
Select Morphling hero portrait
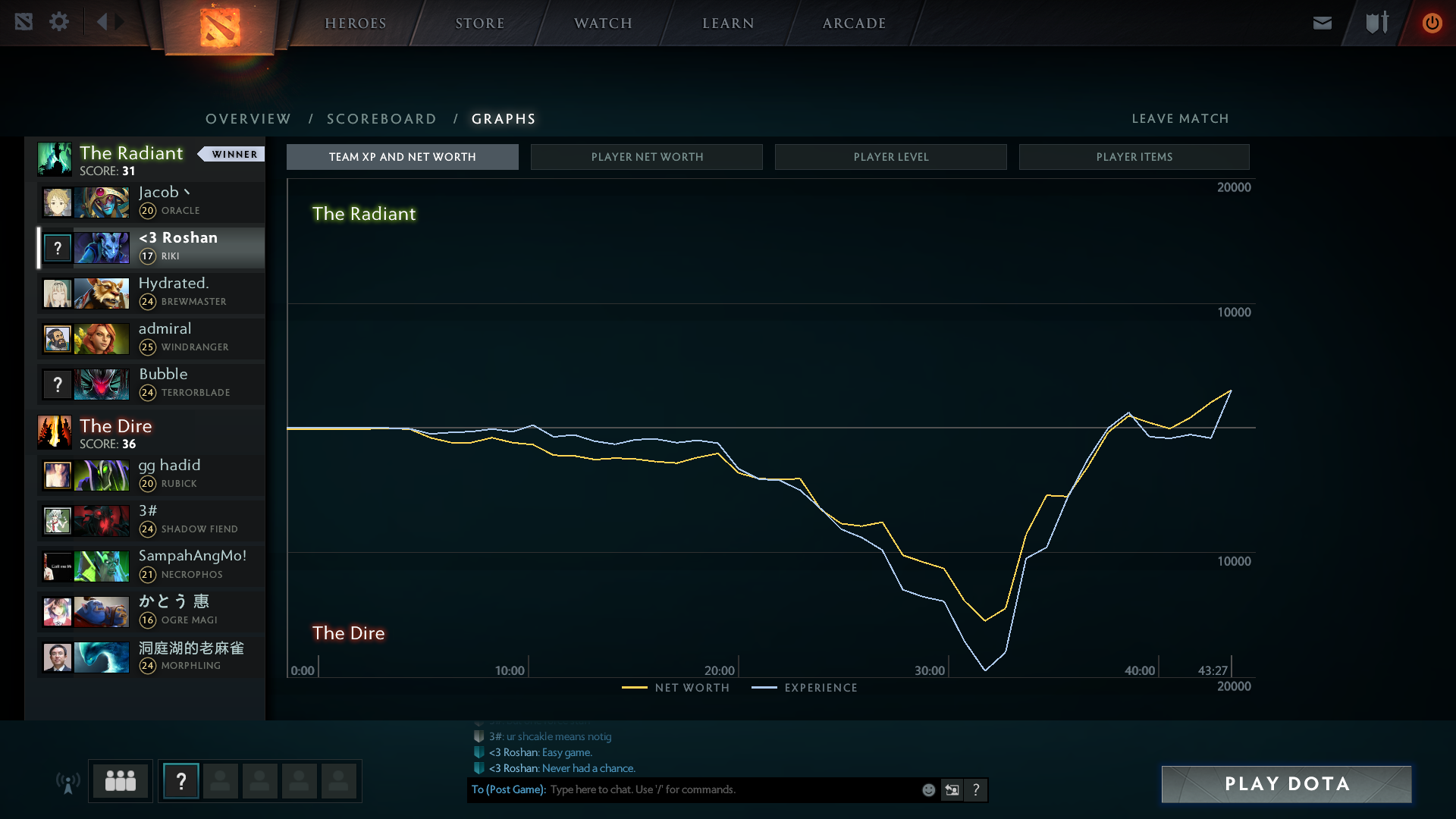tap(102, 657)
